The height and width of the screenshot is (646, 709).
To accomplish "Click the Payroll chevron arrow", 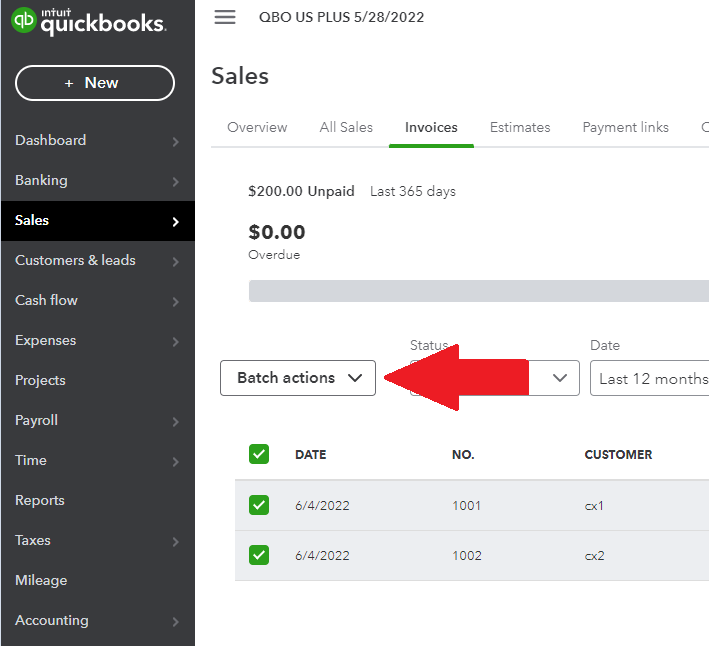I will 175,422.
